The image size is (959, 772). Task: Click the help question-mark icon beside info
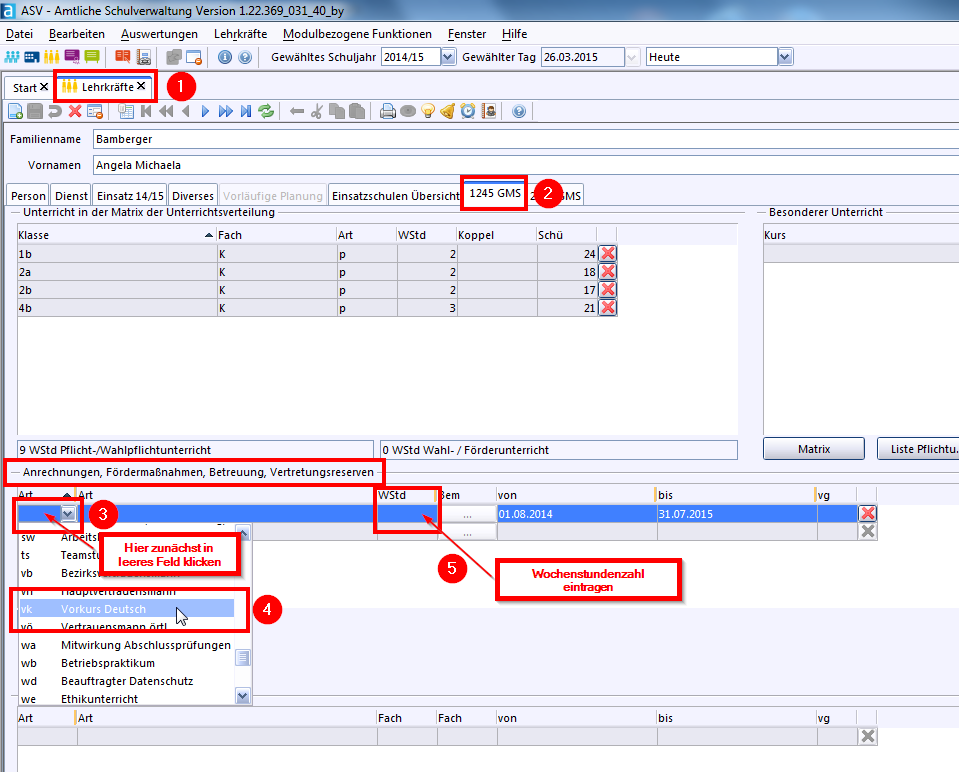tap(245, 57)
